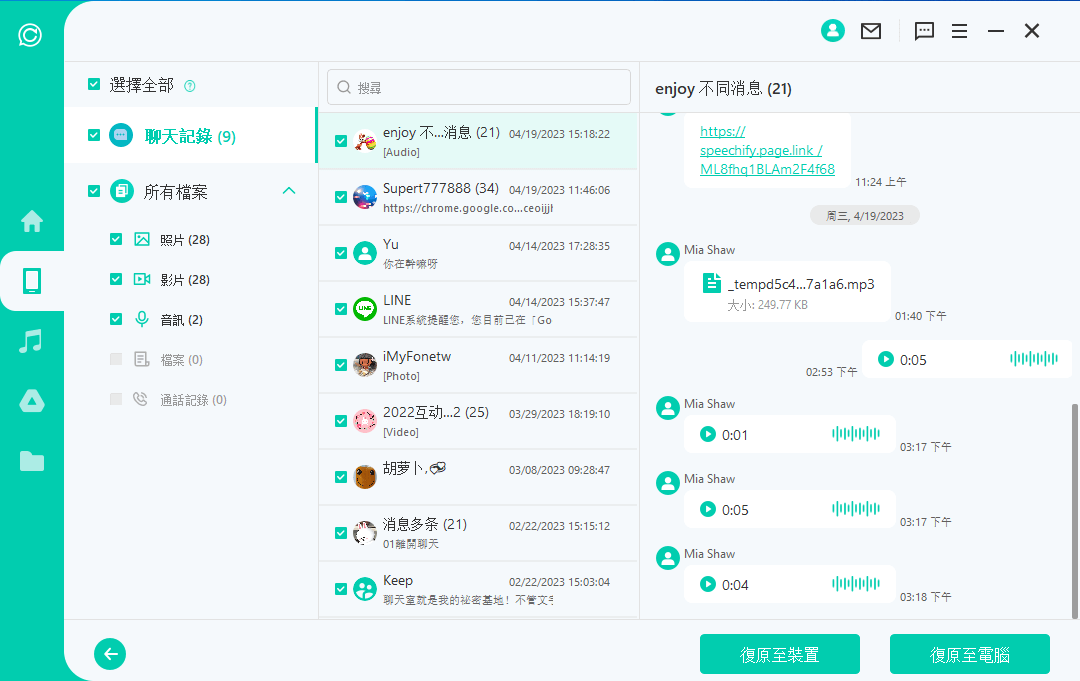Deselect the Supert777888 conversation checkbox
The width and height of the screenshot is (1080, 681).
tap(341, 197)
